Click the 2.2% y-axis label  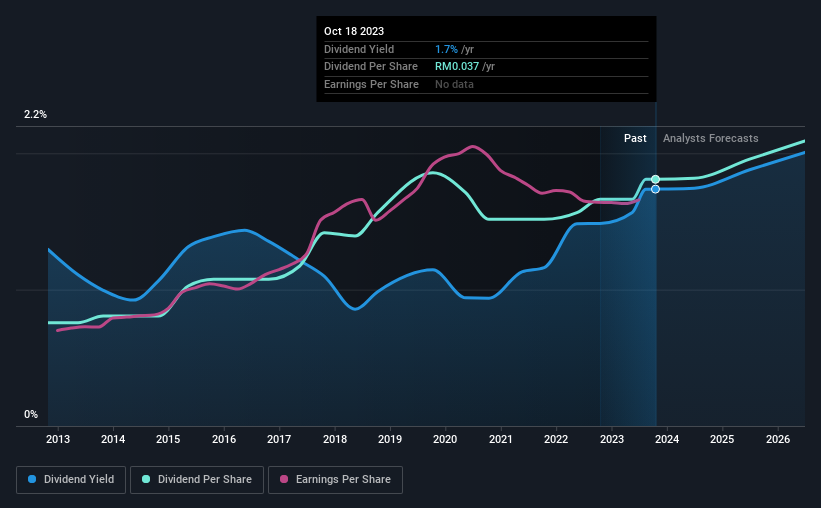(x=35, y=115)
